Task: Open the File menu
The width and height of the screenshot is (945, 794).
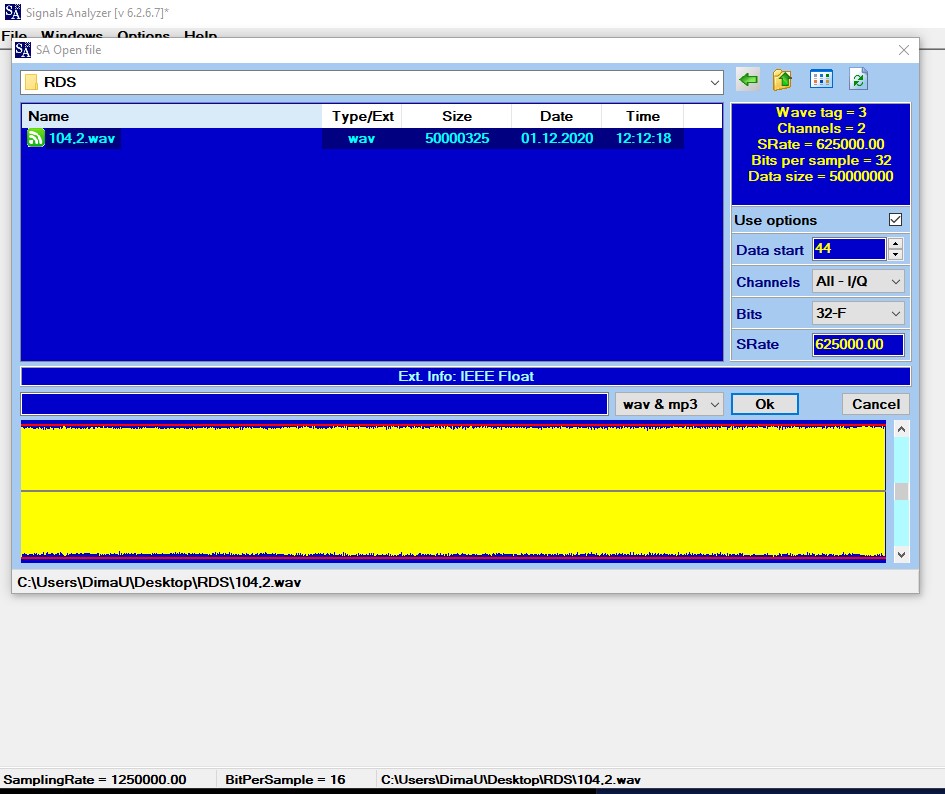Action: [x=14, y=35]
